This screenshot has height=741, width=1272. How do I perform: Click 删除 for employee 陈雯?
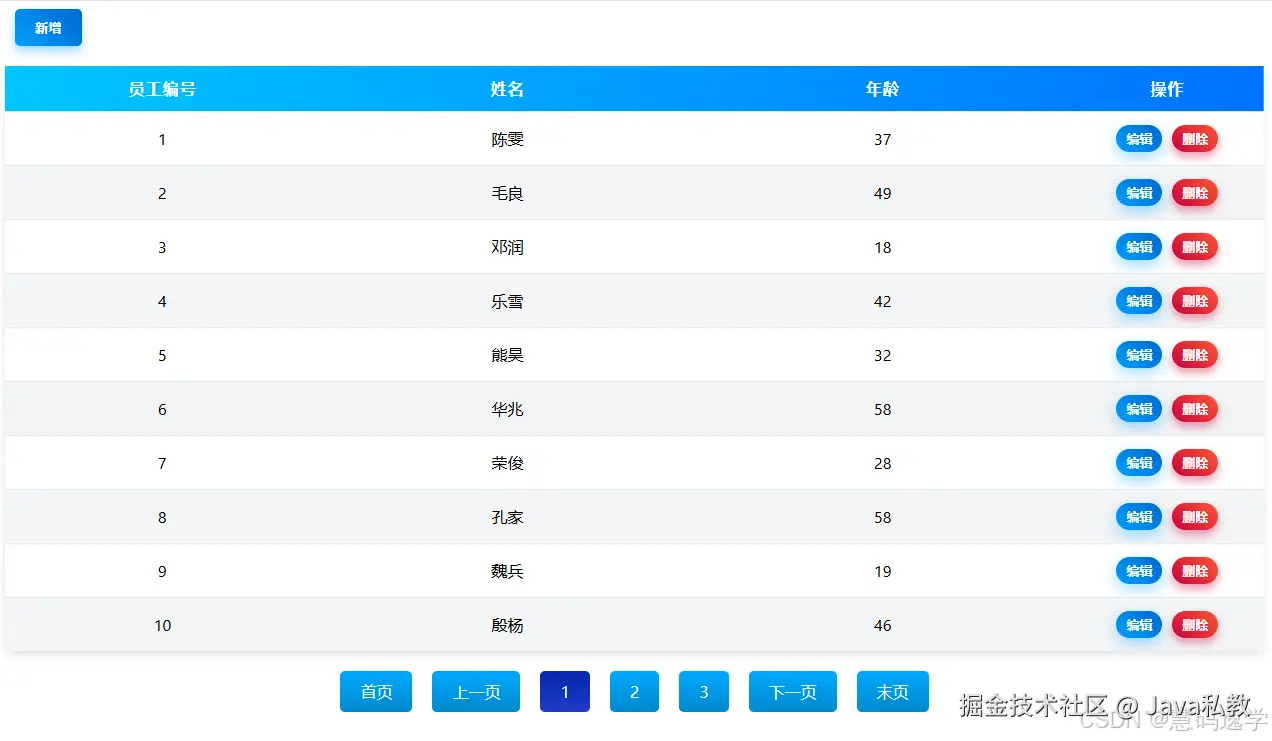point(1194,139)
